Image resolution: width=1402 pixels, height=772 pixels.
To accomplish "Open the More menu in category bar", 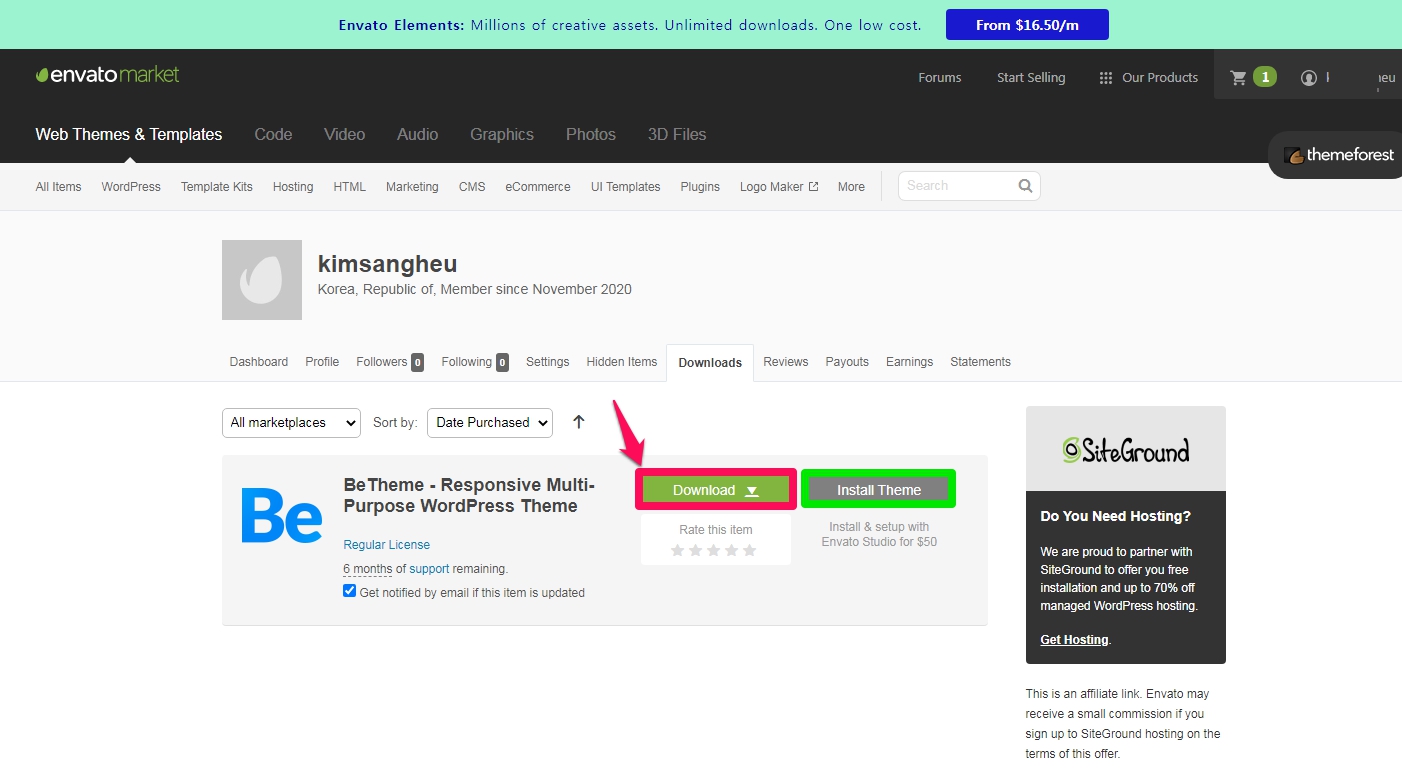I will click(851, 187).
